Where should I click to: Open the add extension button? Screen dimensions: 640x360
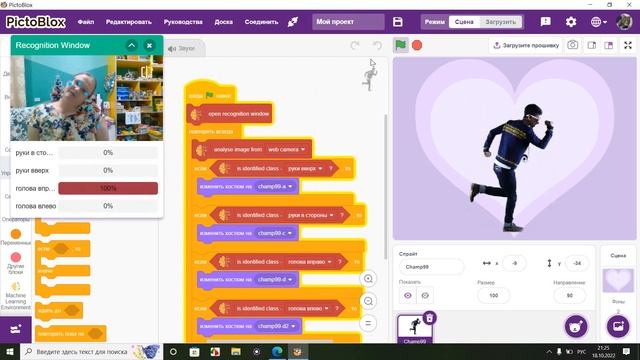(x=16, y=329)
